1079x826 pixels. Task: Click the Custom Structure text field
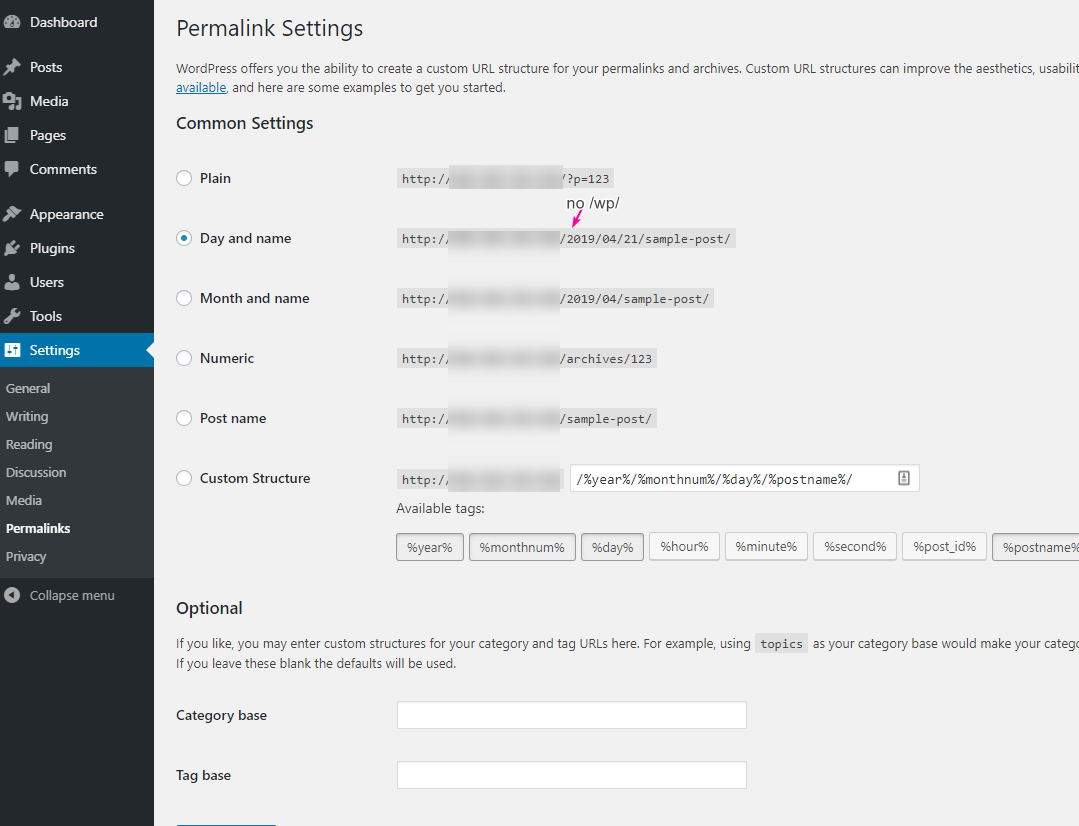click(x=745, y=478)
